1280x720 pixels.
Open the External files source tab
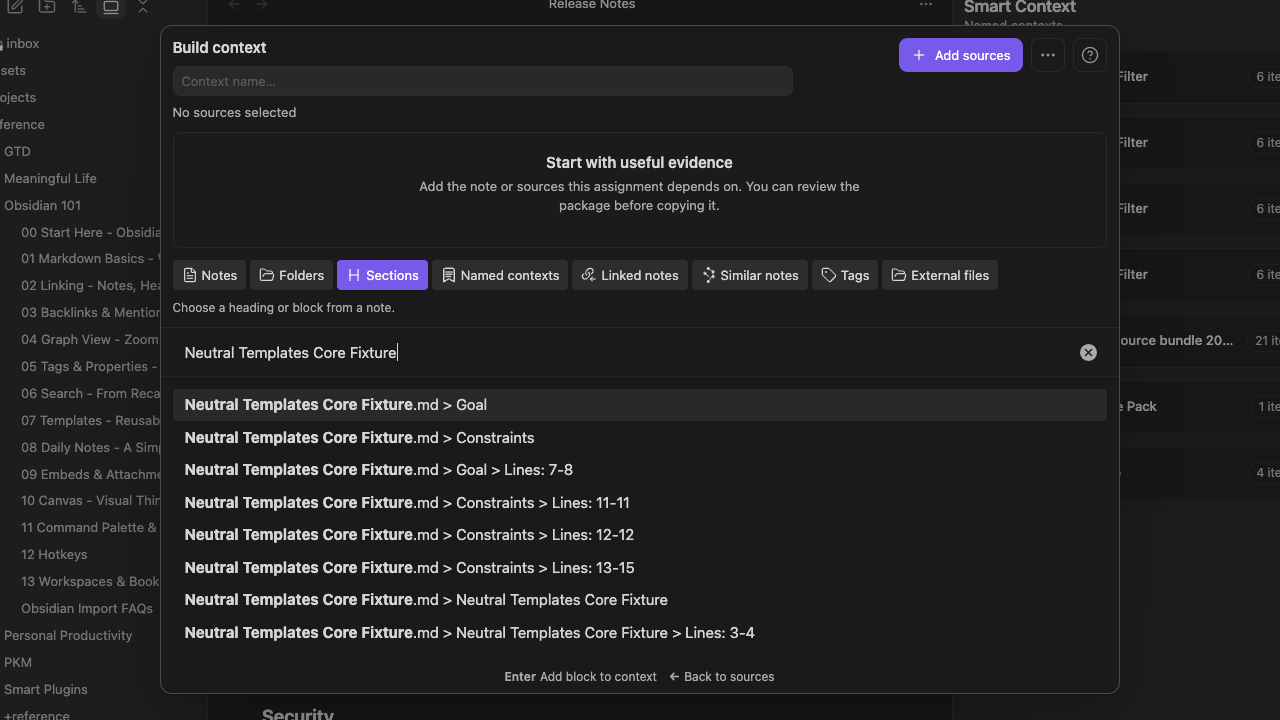(x=940, y=275)
